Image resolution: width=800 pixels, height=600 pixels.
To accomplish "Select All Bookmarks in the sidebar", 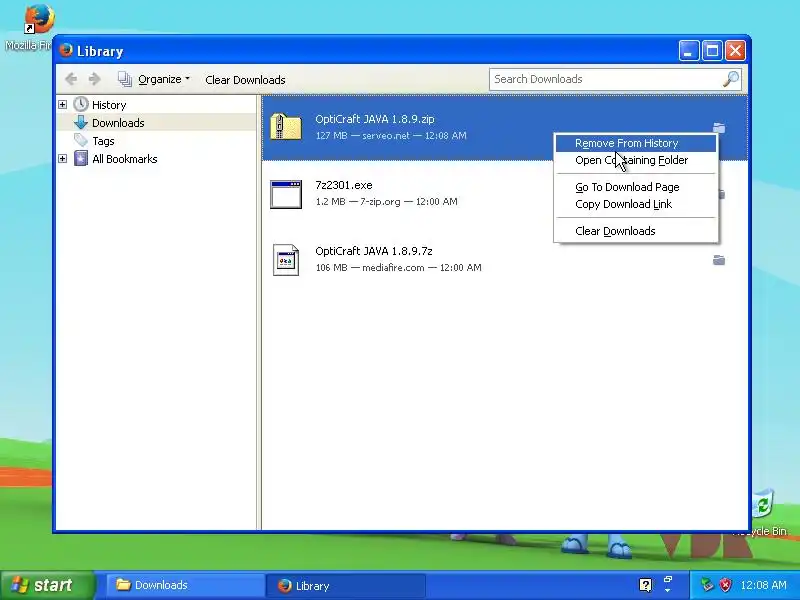I will [124, 159].
